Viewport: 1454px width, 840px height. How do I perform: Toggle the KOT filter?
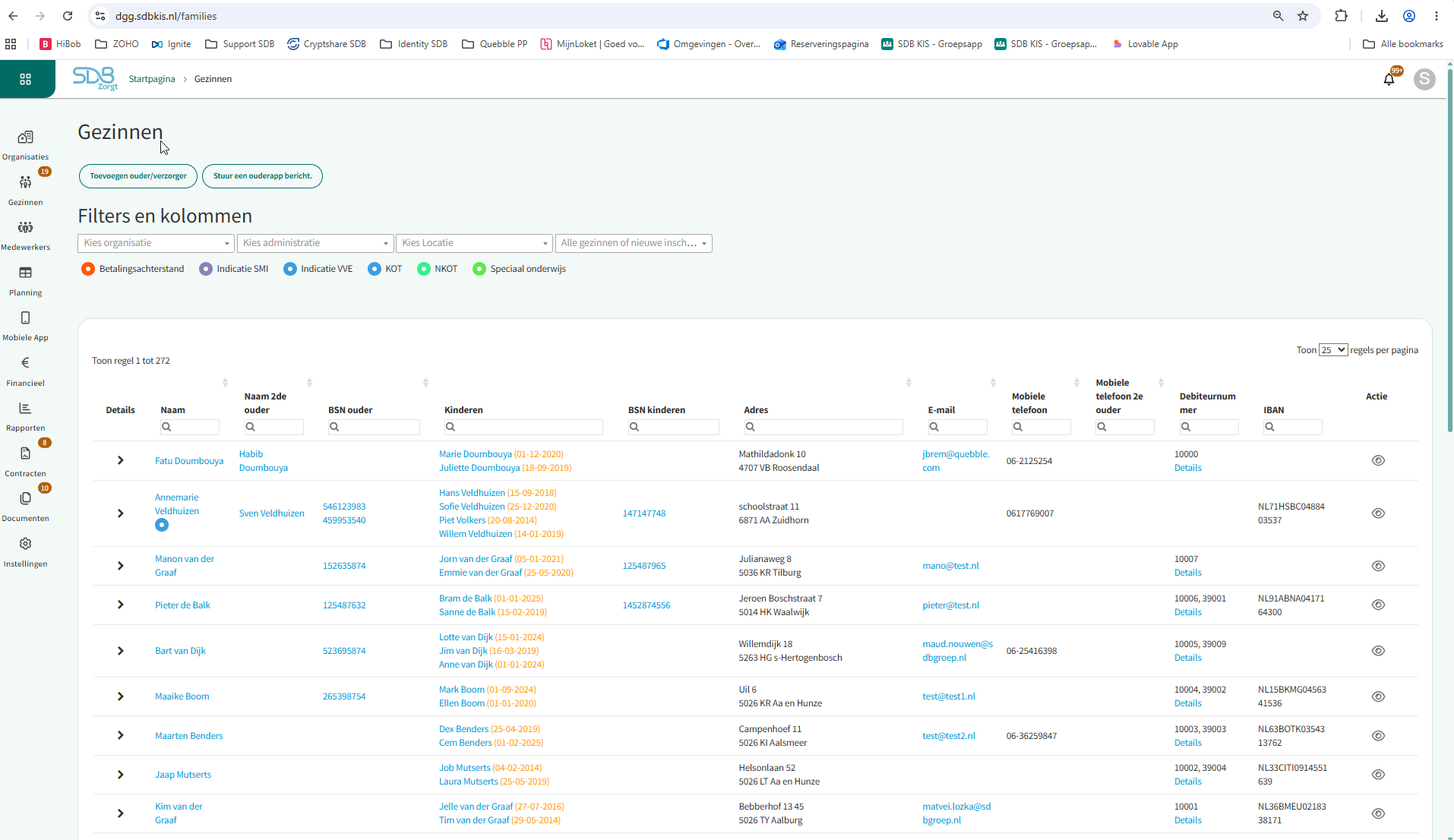click(375, 269)
